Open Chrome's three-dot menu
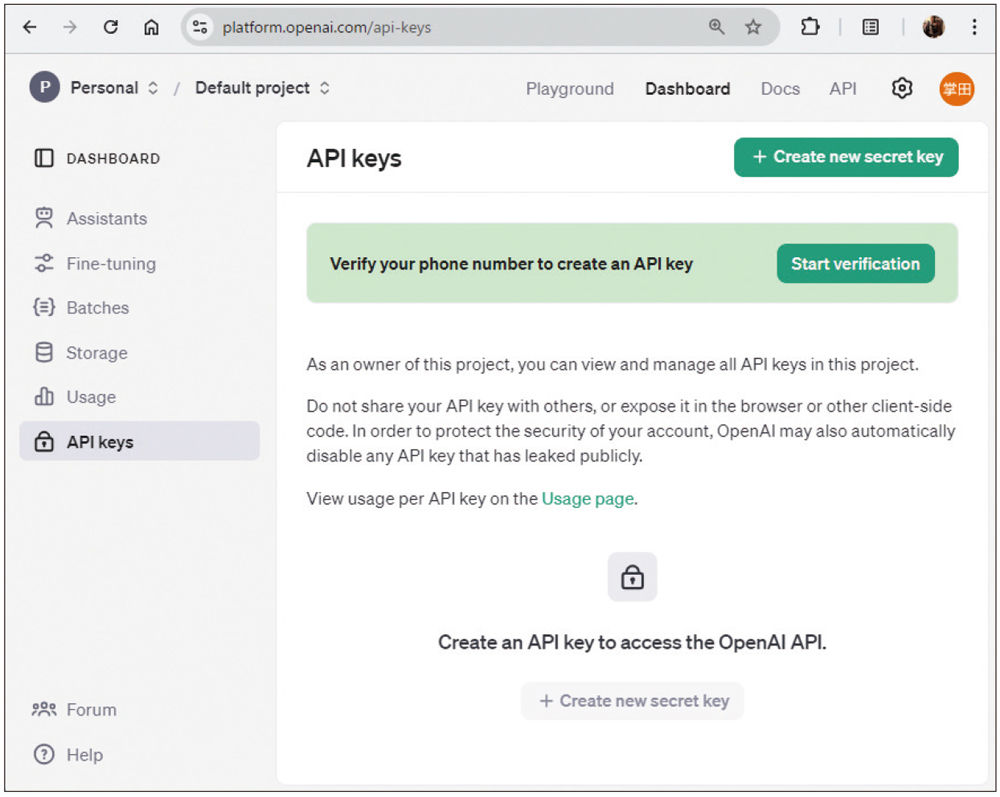 click(975, 27)
